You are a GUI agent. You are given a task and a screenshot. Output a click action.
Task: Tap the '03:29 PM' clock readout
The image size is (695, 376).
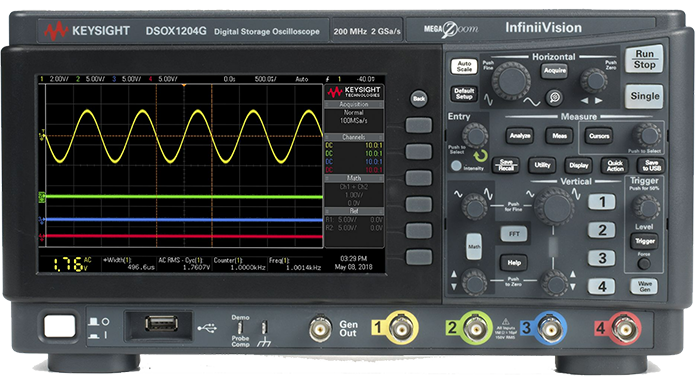point(353,258)
